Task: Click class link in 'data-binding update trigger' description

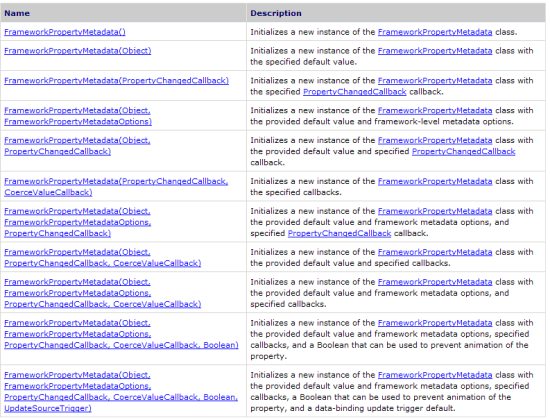Action: pyautogui.click(x=435, y=375)
